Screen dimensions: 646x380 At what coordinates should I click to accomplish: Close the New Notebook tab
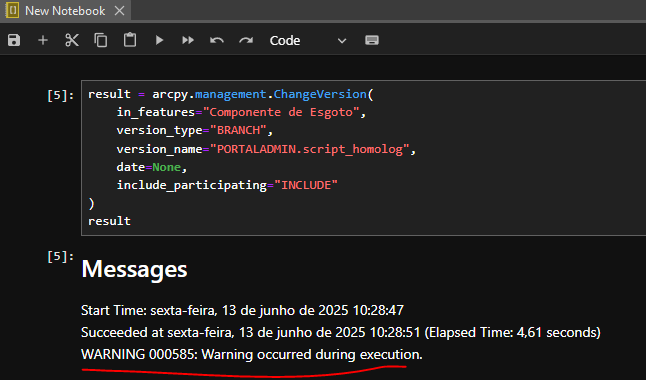pos(119,11)
